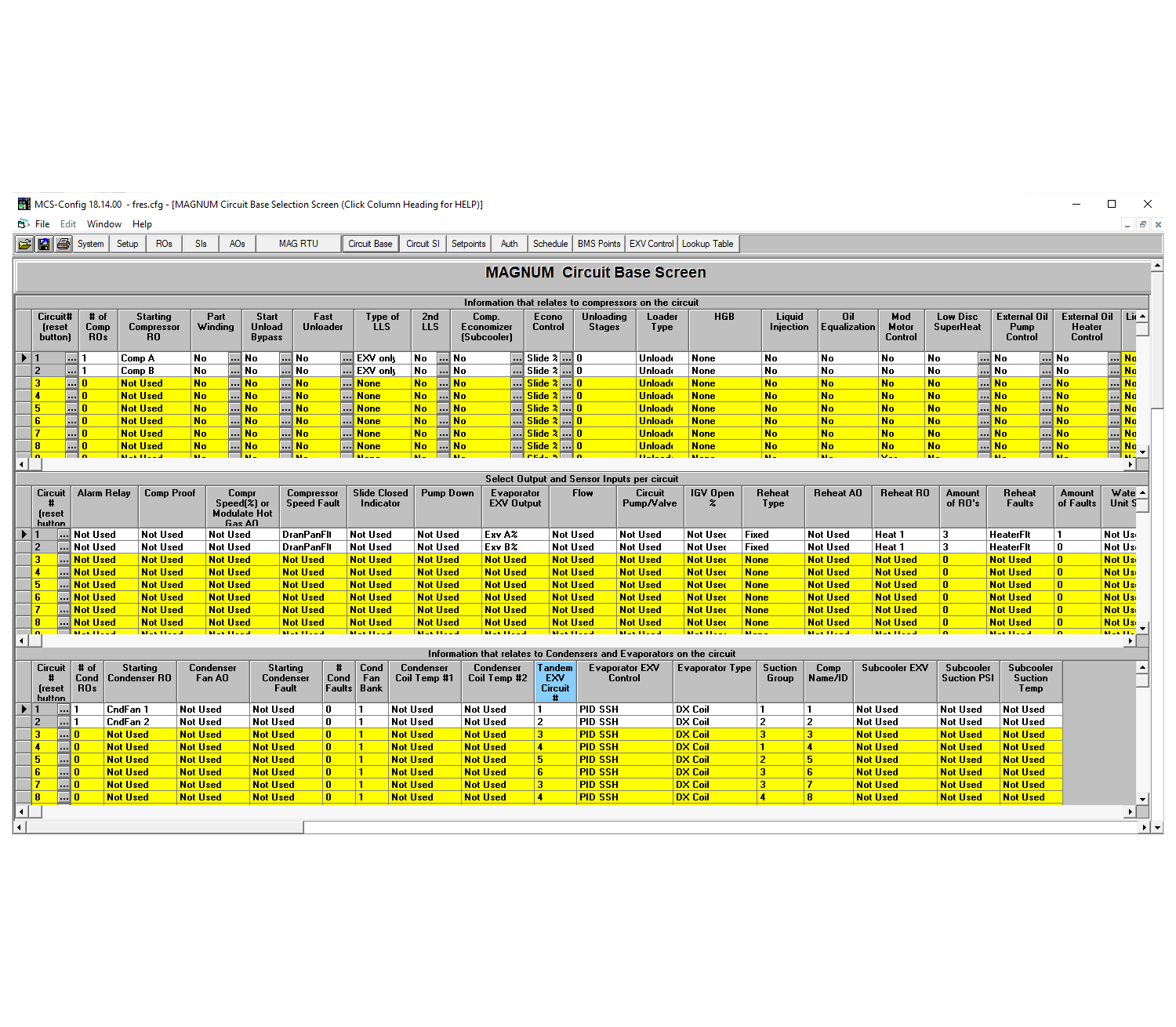Open the BMS Points screen
This screenshot has height=1027, width=1176.
pyautogui.click(x=598, y=244)
